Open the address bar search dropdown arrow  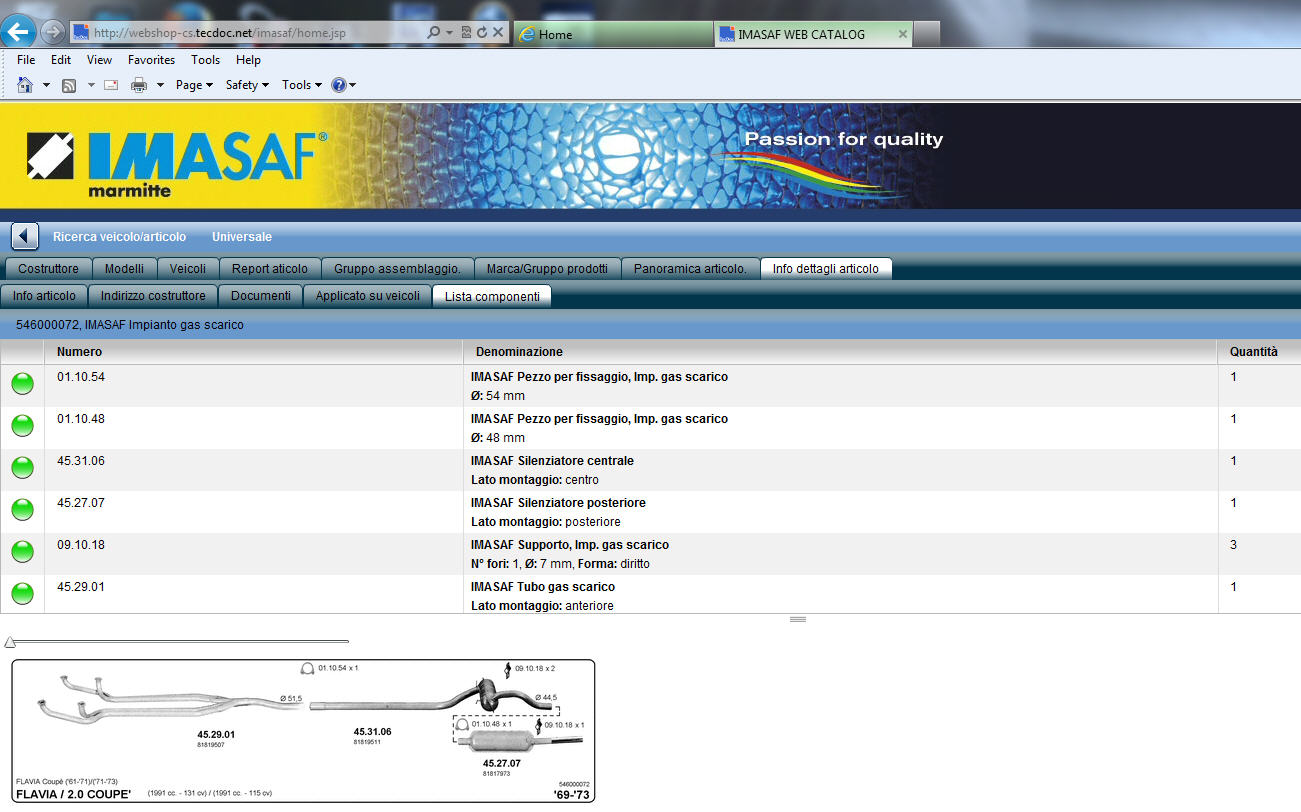click(x=449, y=33)
